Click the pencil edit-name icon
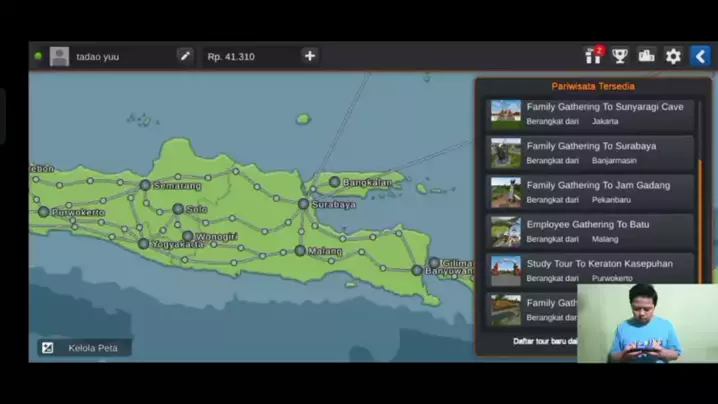Viewport: 718px width, 404px height. [185, 56]
